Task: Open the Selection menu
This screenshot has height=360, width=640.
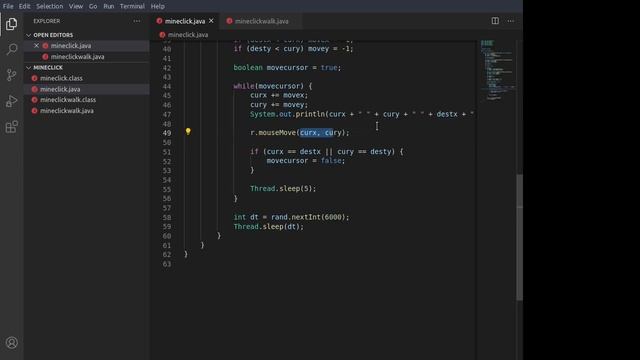Action: click(49, 6)
